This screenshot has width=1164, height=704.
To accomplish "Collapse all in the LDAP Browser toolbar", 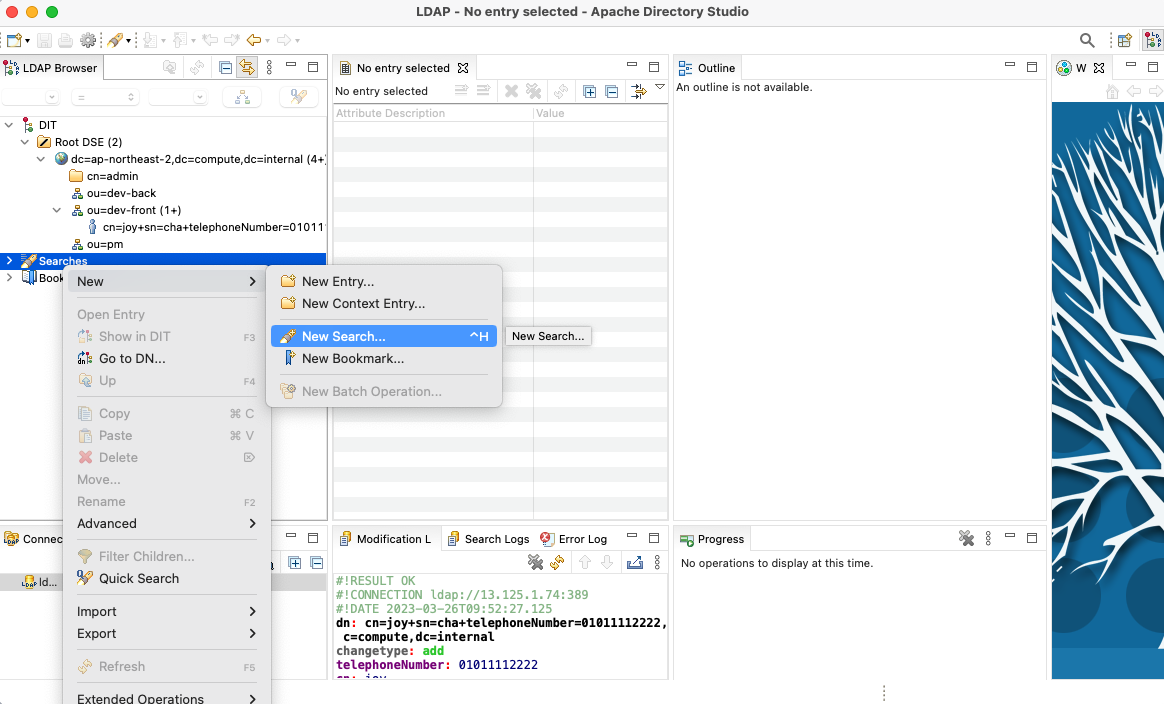I will click(x=226, y=68).
